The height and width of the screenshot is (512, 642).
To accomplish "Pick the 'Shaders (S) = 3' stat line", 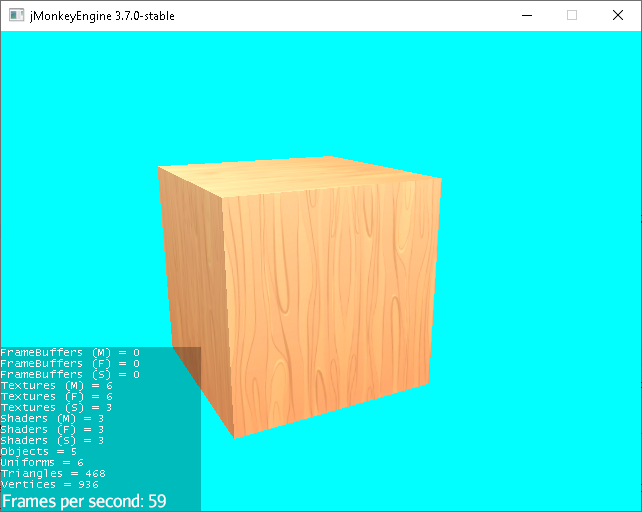I will [52, 441].
